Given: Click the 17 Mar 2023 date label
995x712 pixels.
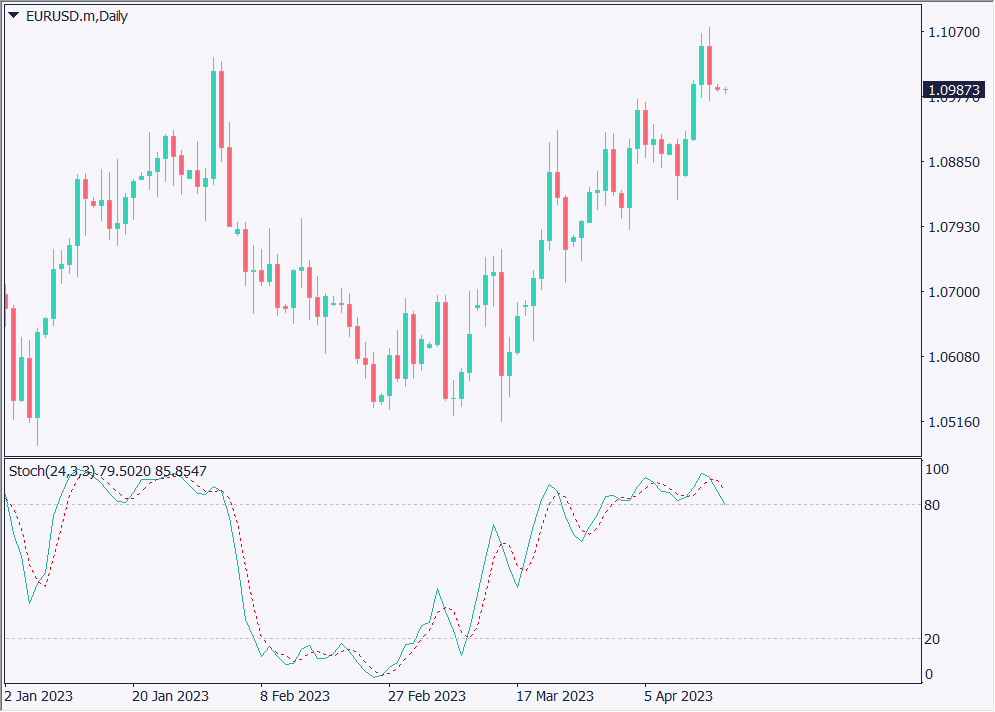Looking at the screenshot, I should pos(555,695).
